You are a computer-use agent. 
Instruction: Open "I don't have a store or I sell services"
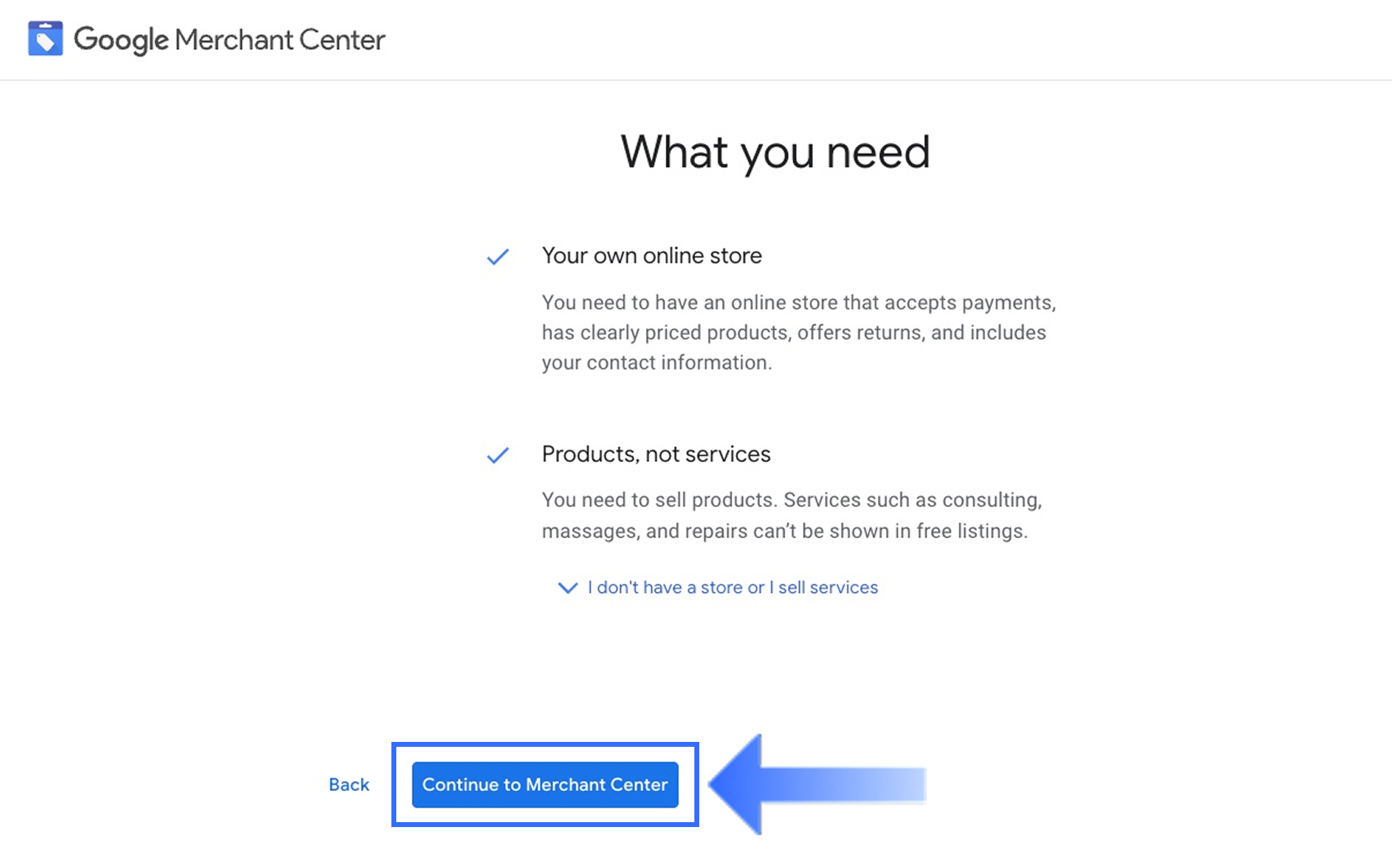[x=732, y=588]
